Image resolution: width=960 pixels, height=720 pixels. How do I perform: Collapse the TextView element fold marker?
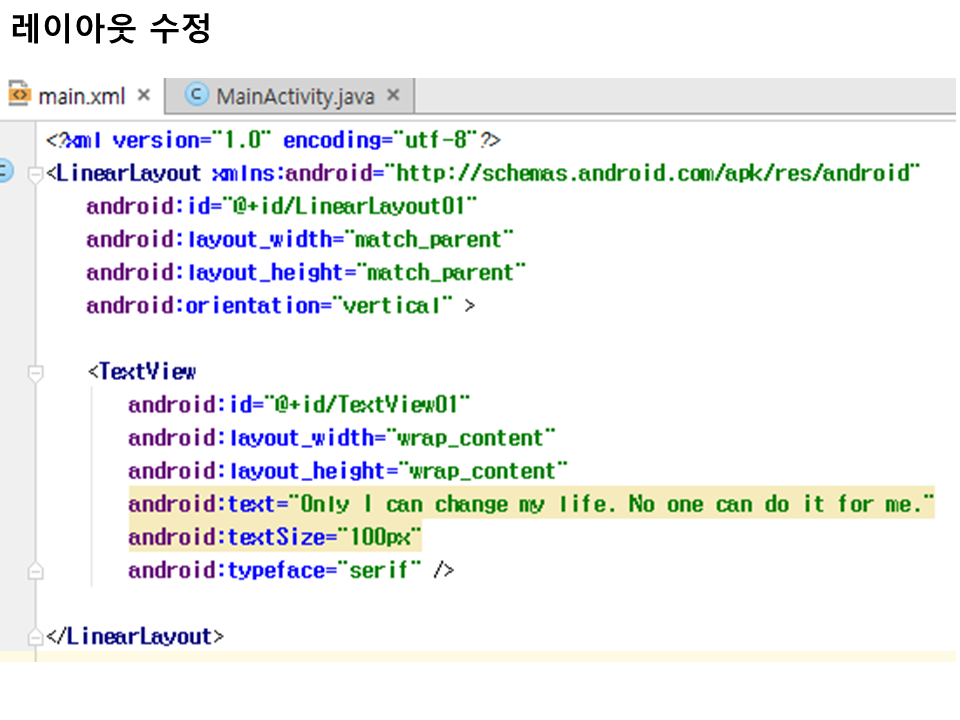pyautogui.click(x=36, y=372)
